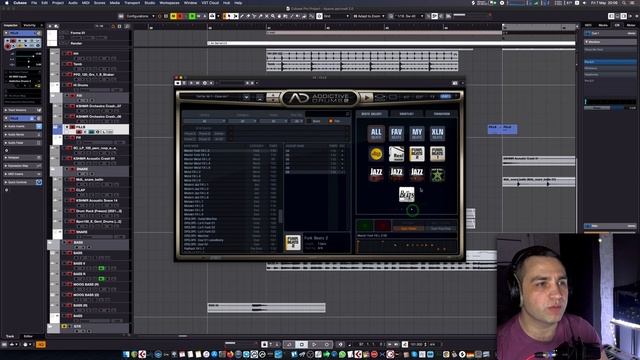Toggle the red Solo state button in toolbar

180,16
